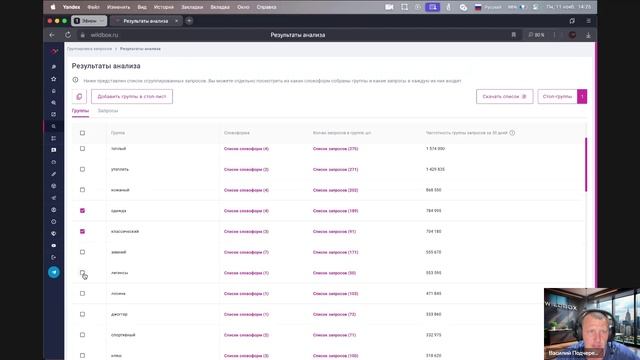Click the purple table vertical scrollbar
Image resolution: width=640 pixels, height=360 pixels.
coord(586,164)
